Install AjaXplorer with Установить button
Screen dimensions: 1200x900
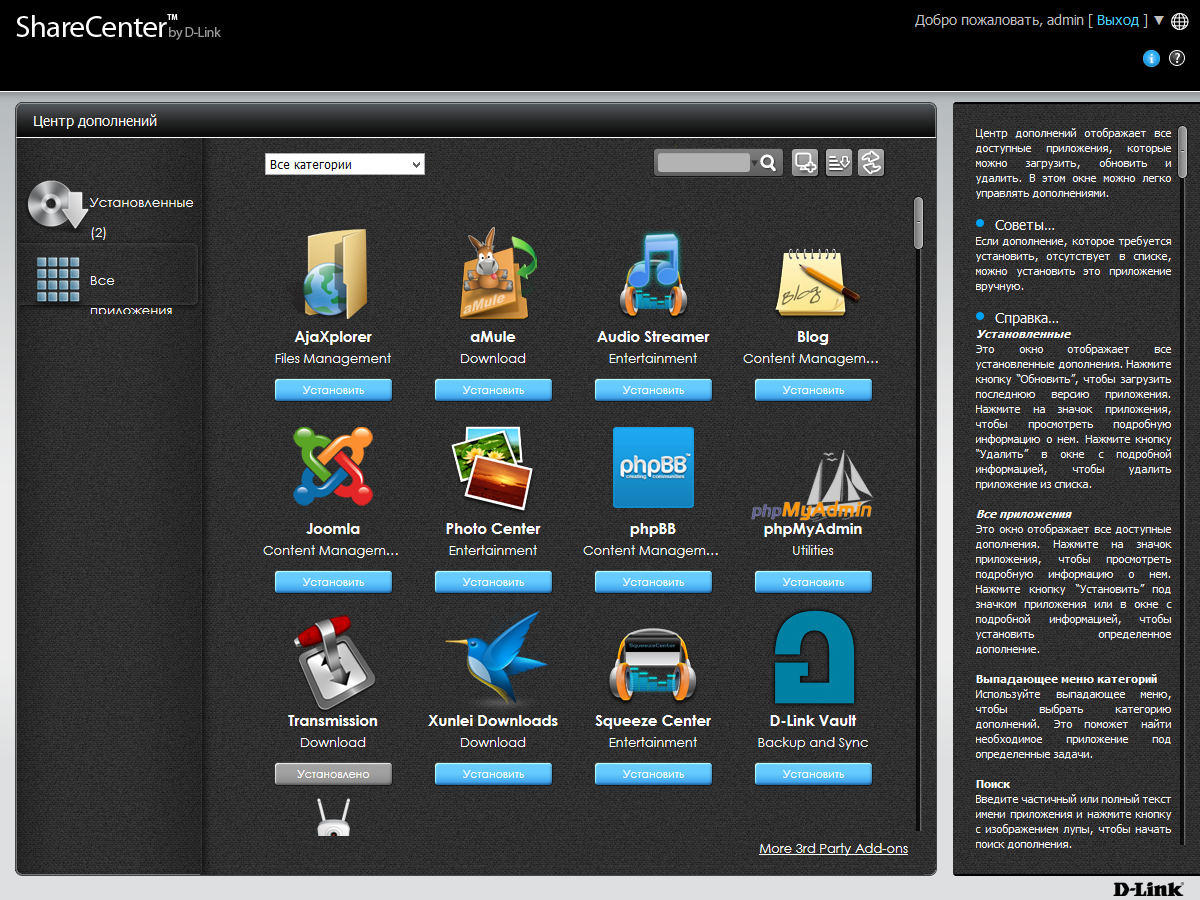333,390
